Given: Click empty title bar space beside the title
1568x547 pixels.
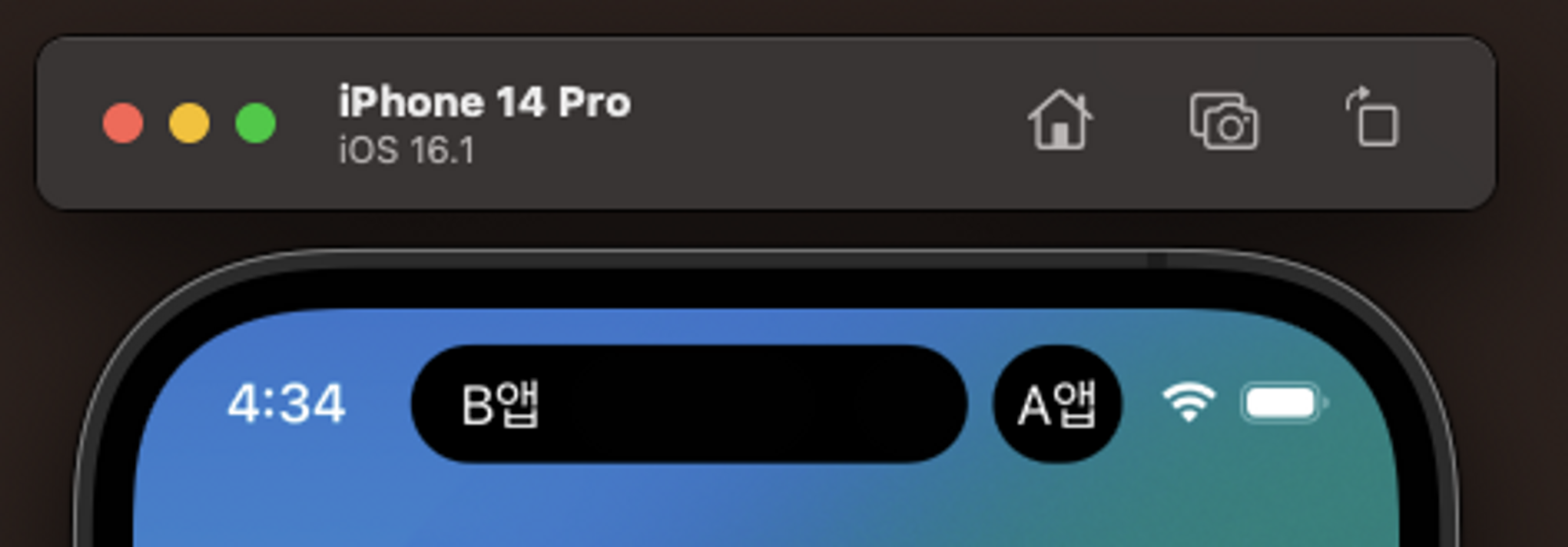Looking at the screenshot, I should (823, 123).
